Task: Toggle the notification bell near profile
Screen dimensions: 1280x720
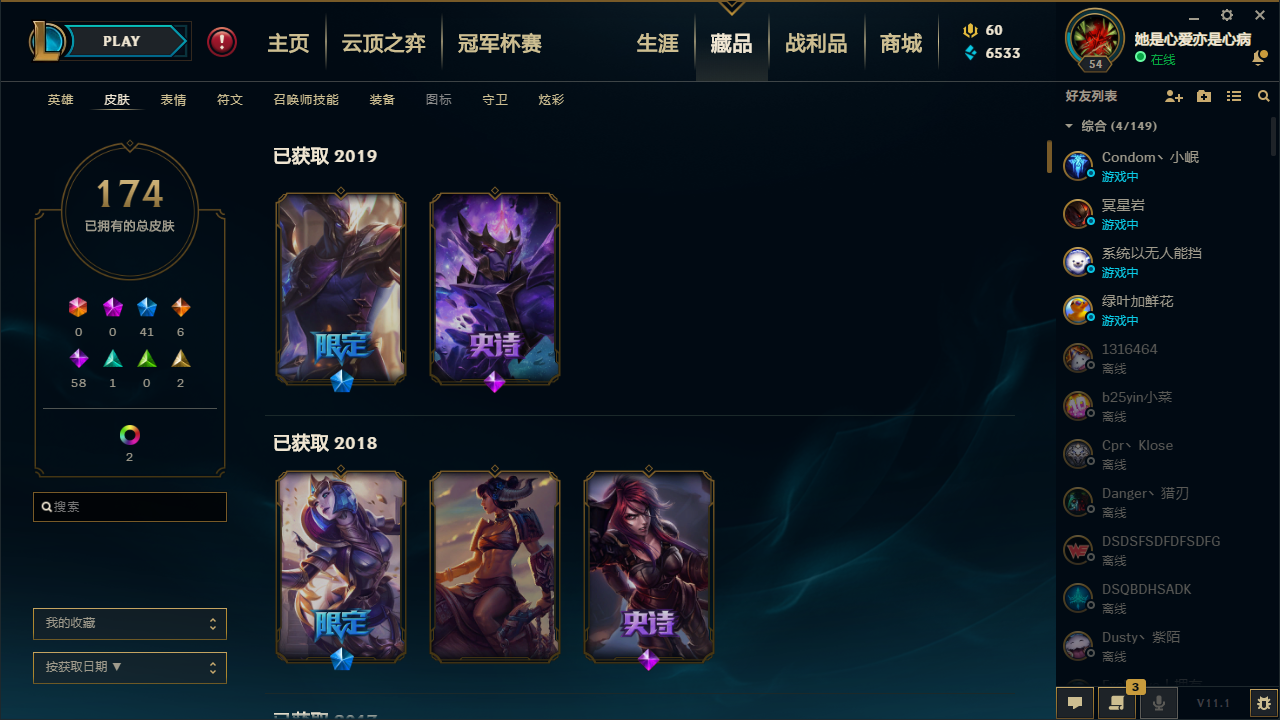Action: click(x=1258, y=59)
